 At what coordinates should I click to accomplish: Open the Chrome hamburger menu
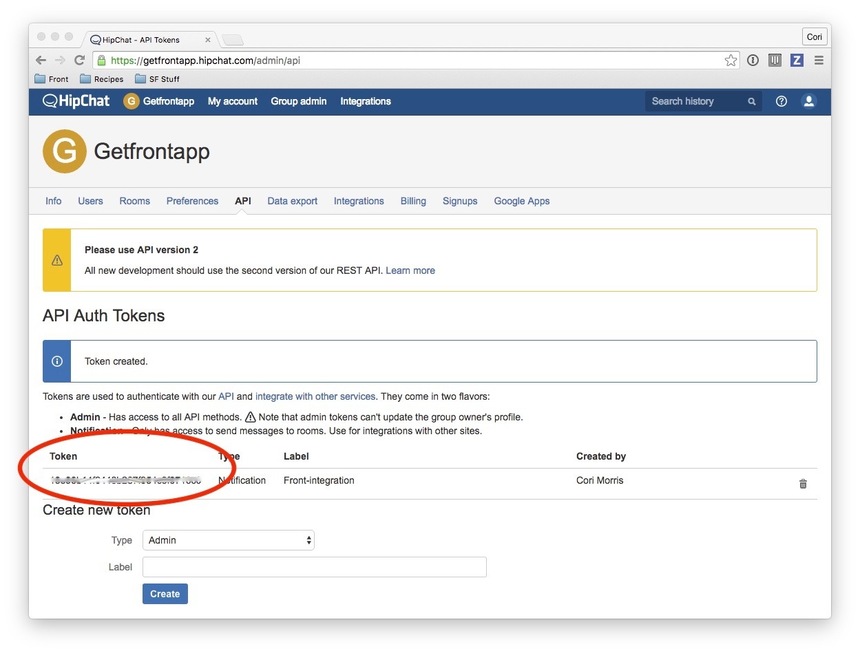(819, 60)
